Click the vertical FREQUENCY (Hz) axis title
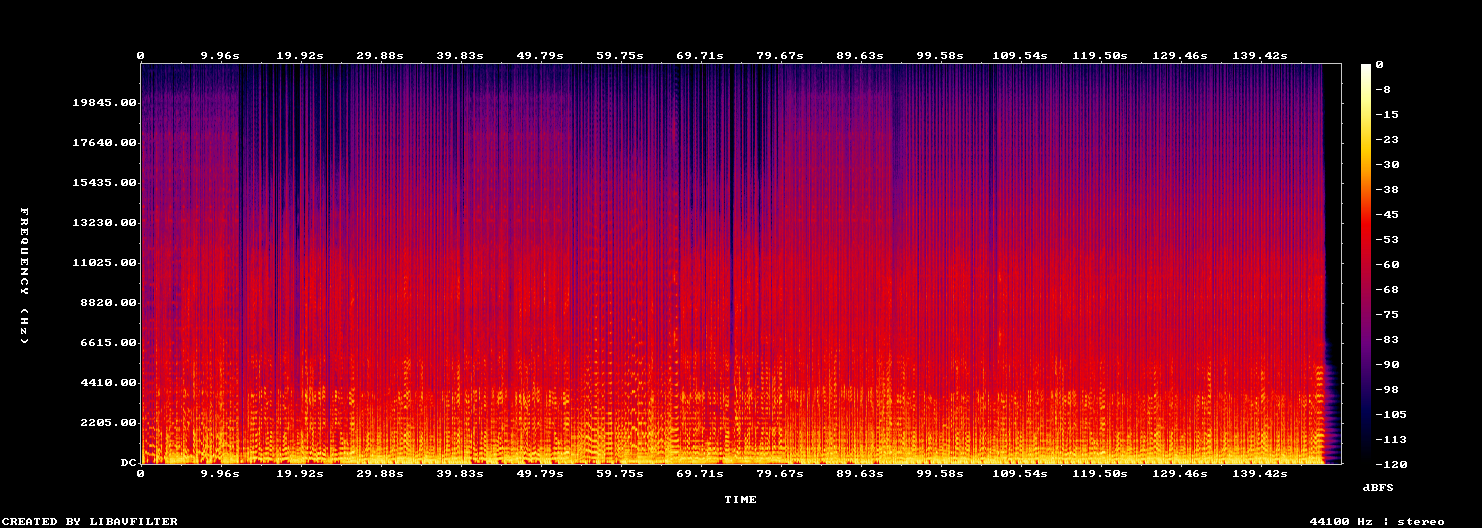Viewport: 1482px width, 528px height. pyautogui.click(x=24, y=276)
